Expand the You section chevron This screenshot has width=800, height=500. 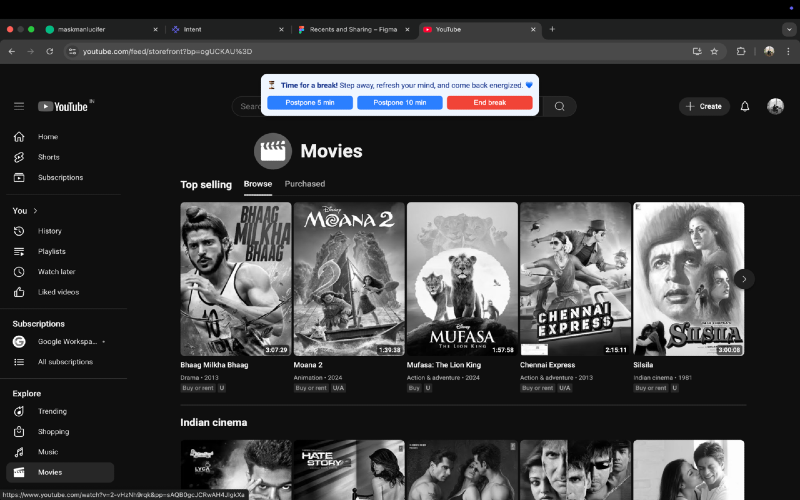[x=35, y=211]
